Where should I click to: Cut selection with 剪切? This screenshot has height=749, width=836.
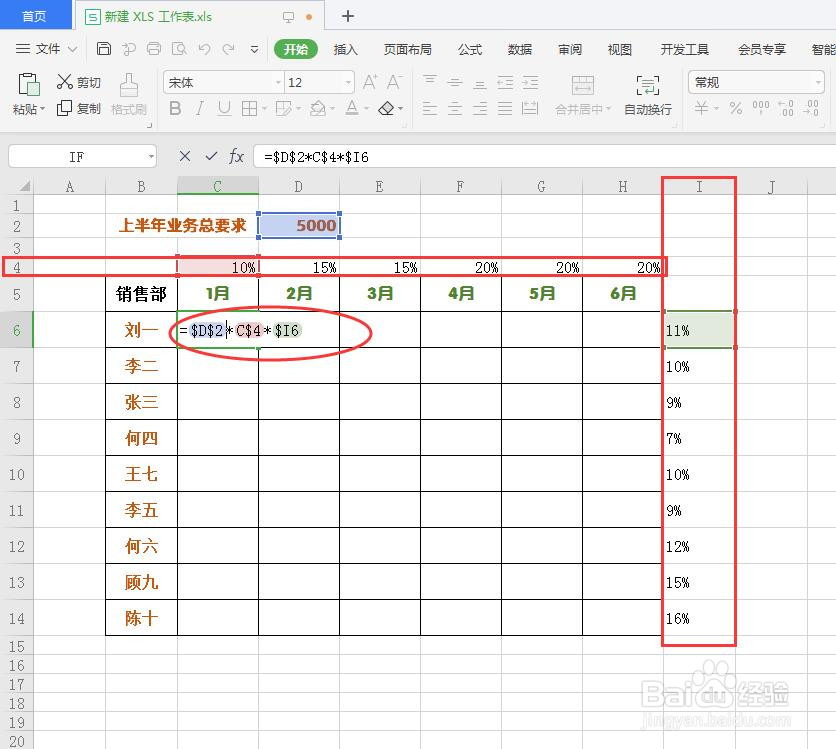pyautogui.click(x=78, y=82)
